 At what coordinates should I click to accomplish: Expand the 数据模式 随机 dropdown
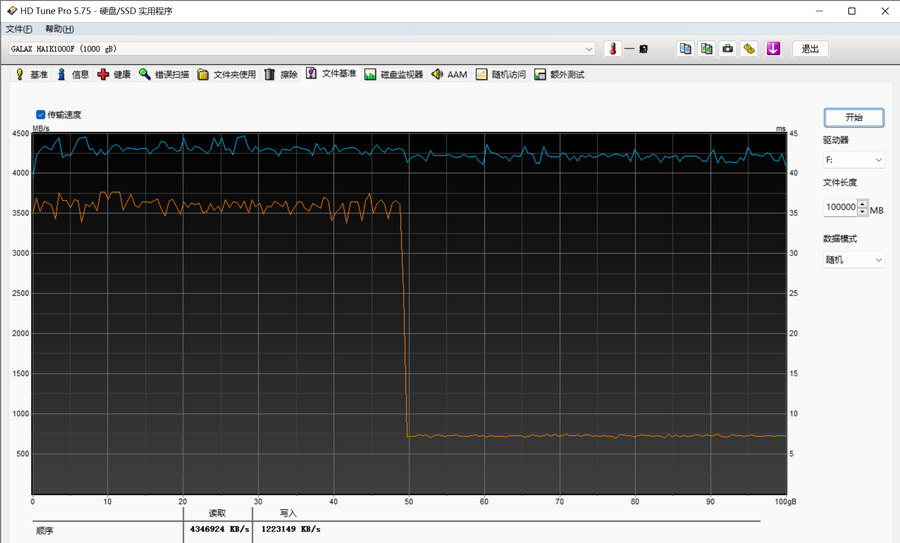point(854,259)
